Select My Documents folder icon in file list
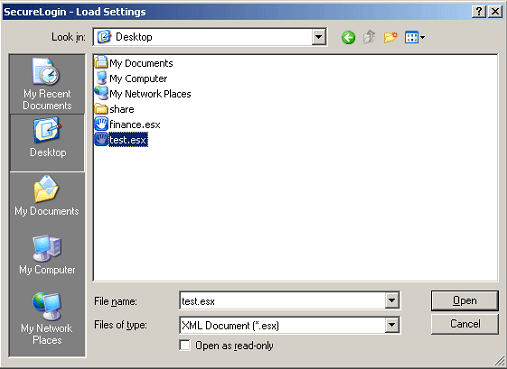The width and height of the screenshot is (507, 369). 101,62
